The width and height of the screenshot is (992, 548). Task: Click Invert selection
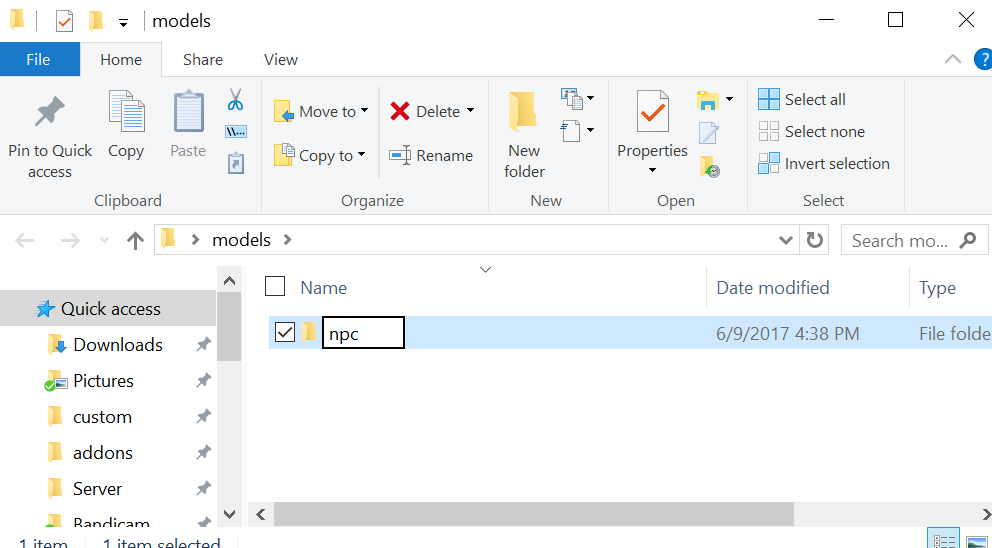coord(824,163)
